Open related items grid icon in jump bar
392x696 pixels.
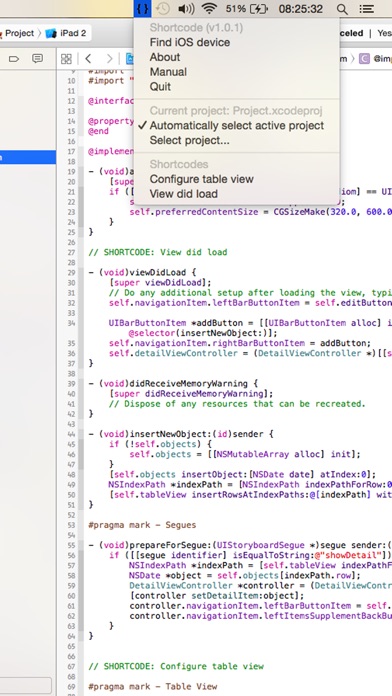(x=66, y=59)
